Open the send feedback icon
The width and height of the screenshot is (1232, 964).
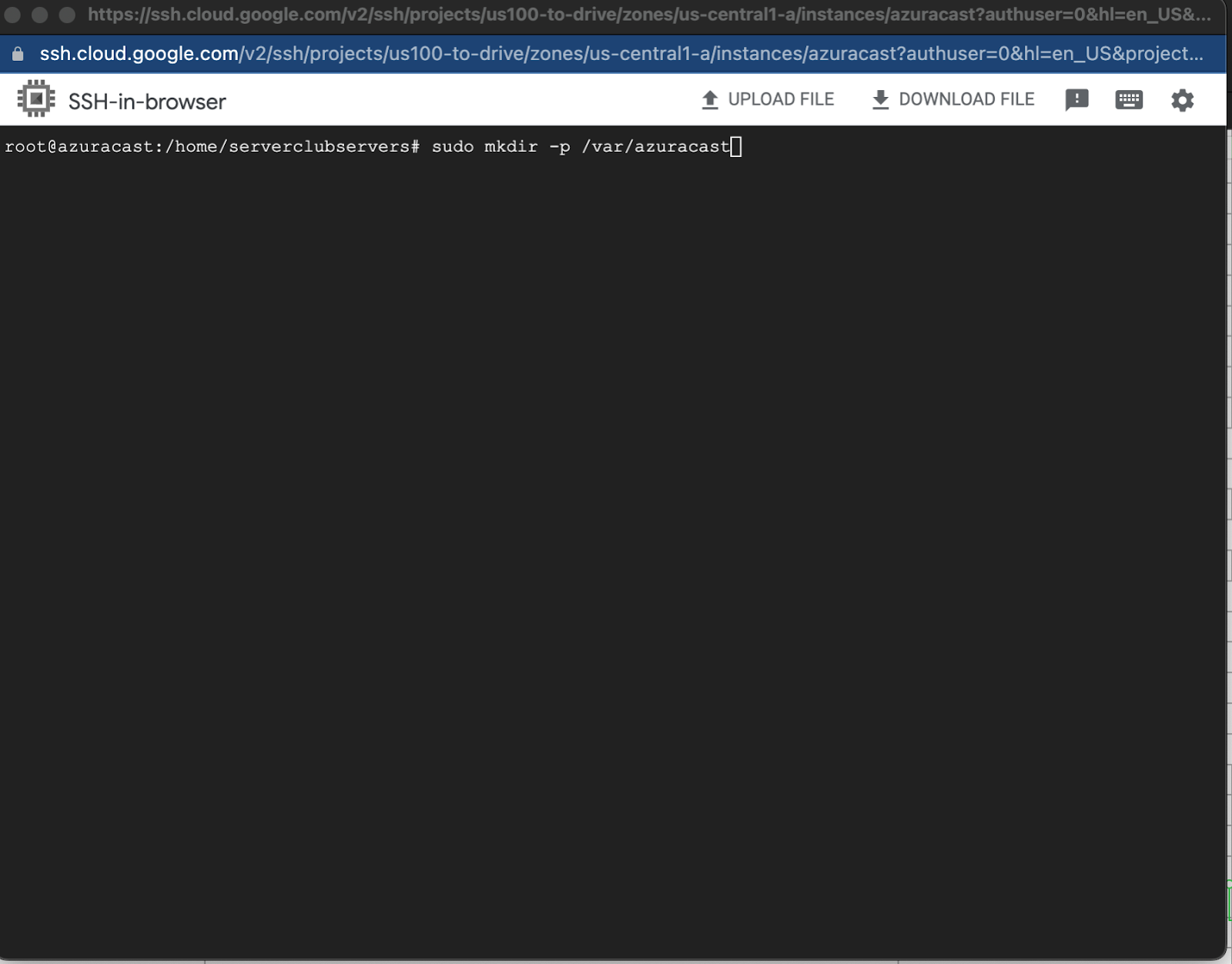(x=1076, y=100)
